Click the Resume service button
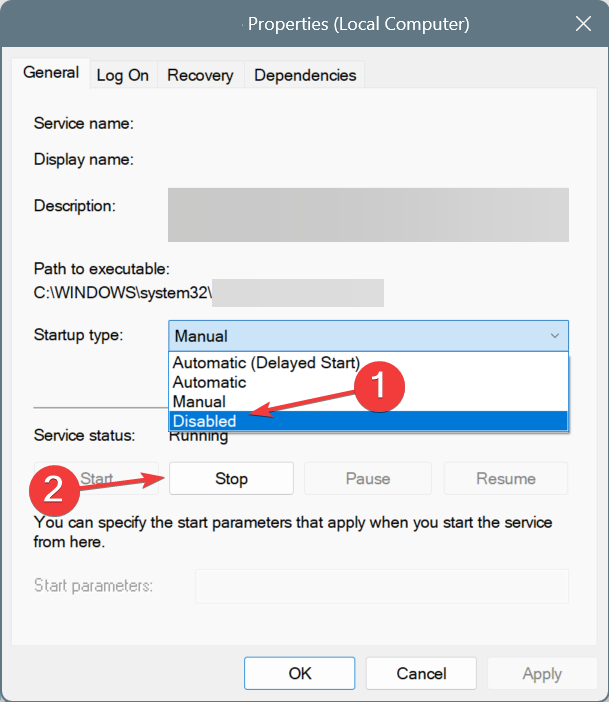Image resolution: width=609 pixels, height=702 pixels. click(506, 479)
